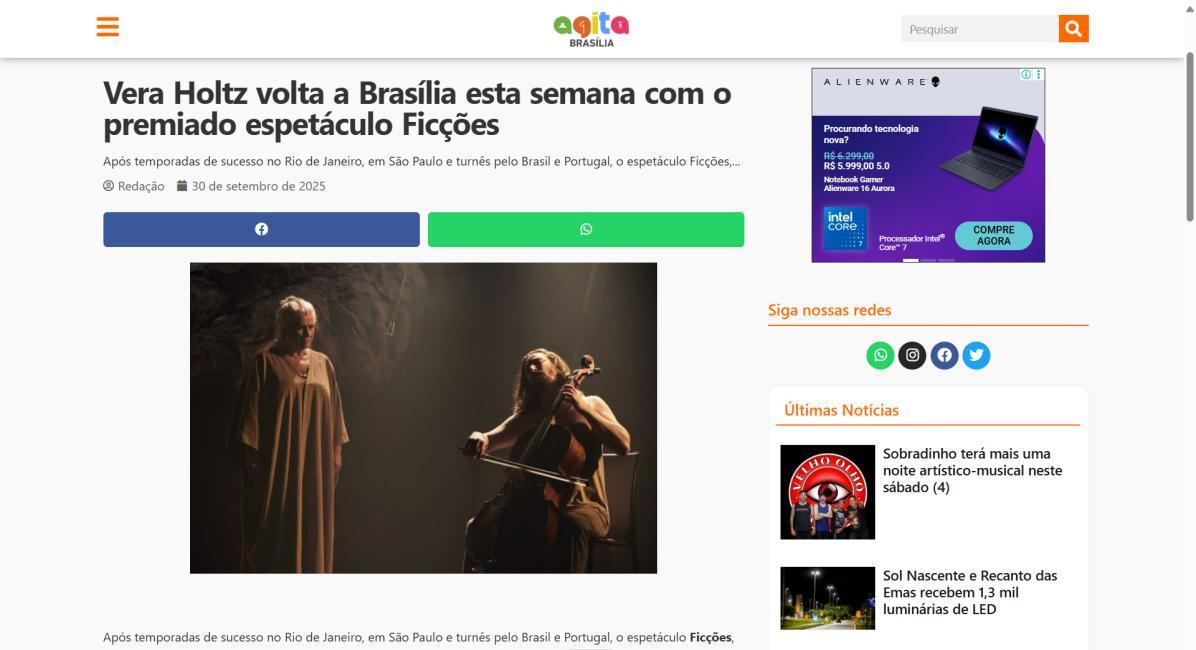This screenshot has width=1196, height=650.
Task: Click the Vera Holtz stage photo
Action: point(423,418)
